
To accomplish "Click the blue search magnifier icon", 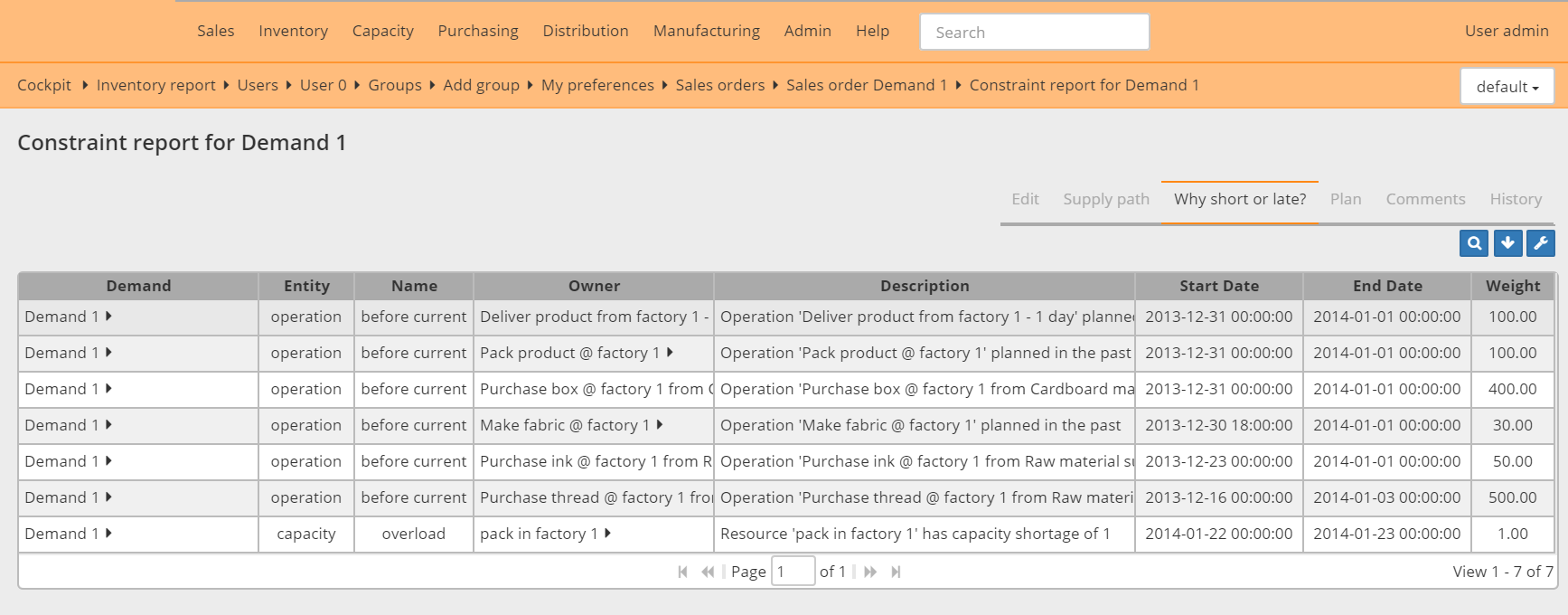I will click(x=1473, y=243).
